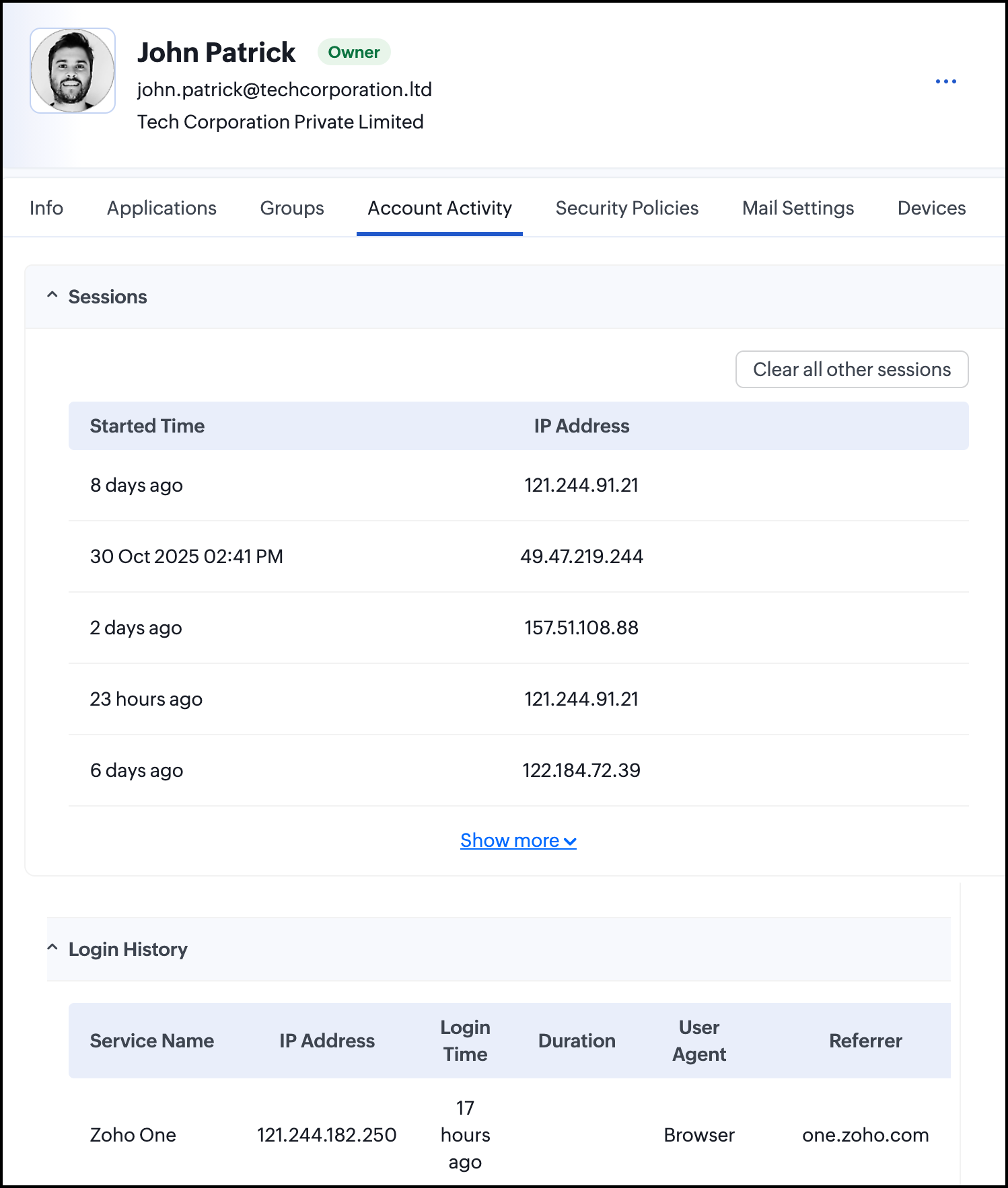
Task: Select the 30 Oct 2025 session row
Action: (186, 556)
